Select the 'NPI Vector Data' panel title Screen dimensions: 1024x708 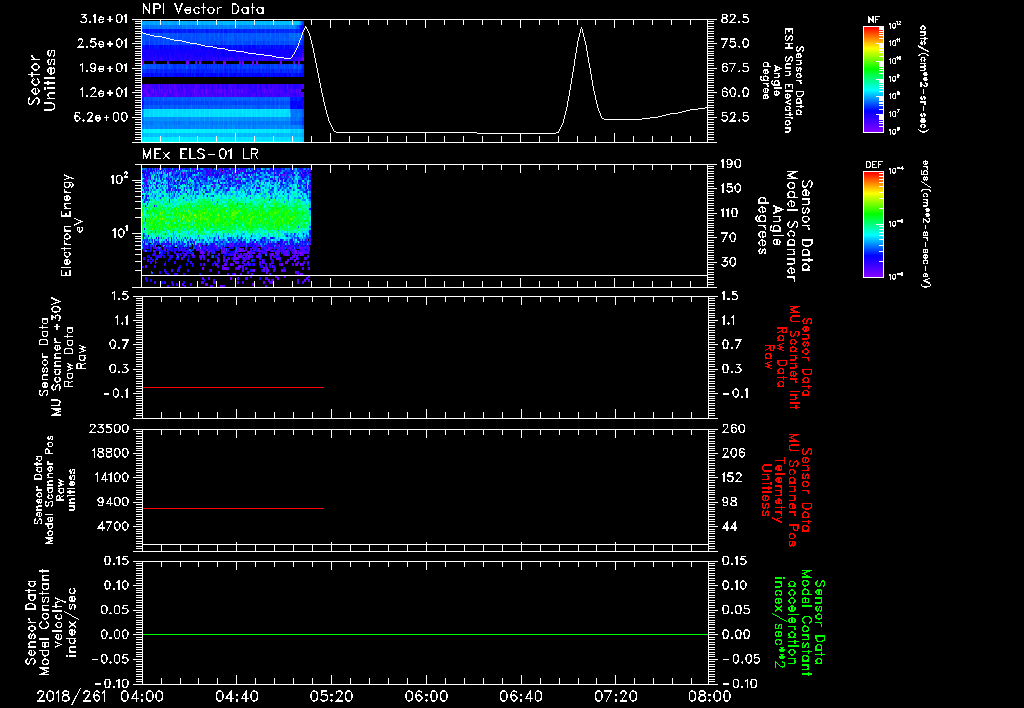coord(203,9)
